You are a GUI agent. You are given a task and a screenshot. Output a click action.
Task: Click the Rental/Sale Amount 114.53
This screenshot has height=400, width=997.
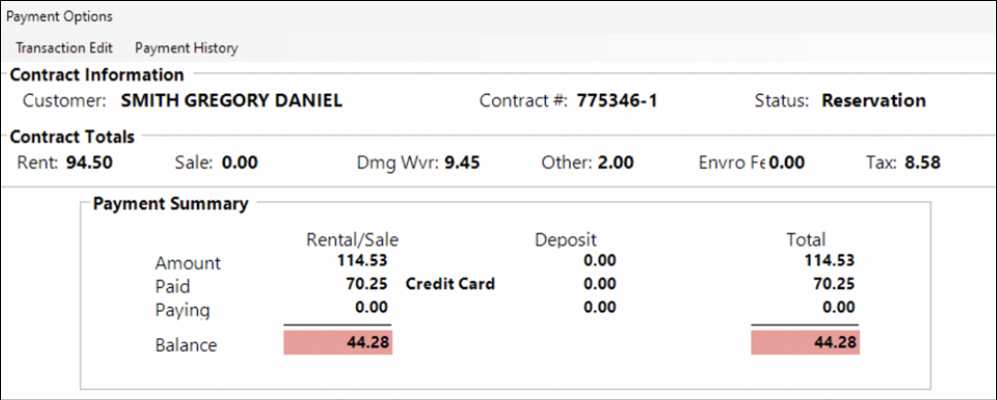[x=364, y=261]
